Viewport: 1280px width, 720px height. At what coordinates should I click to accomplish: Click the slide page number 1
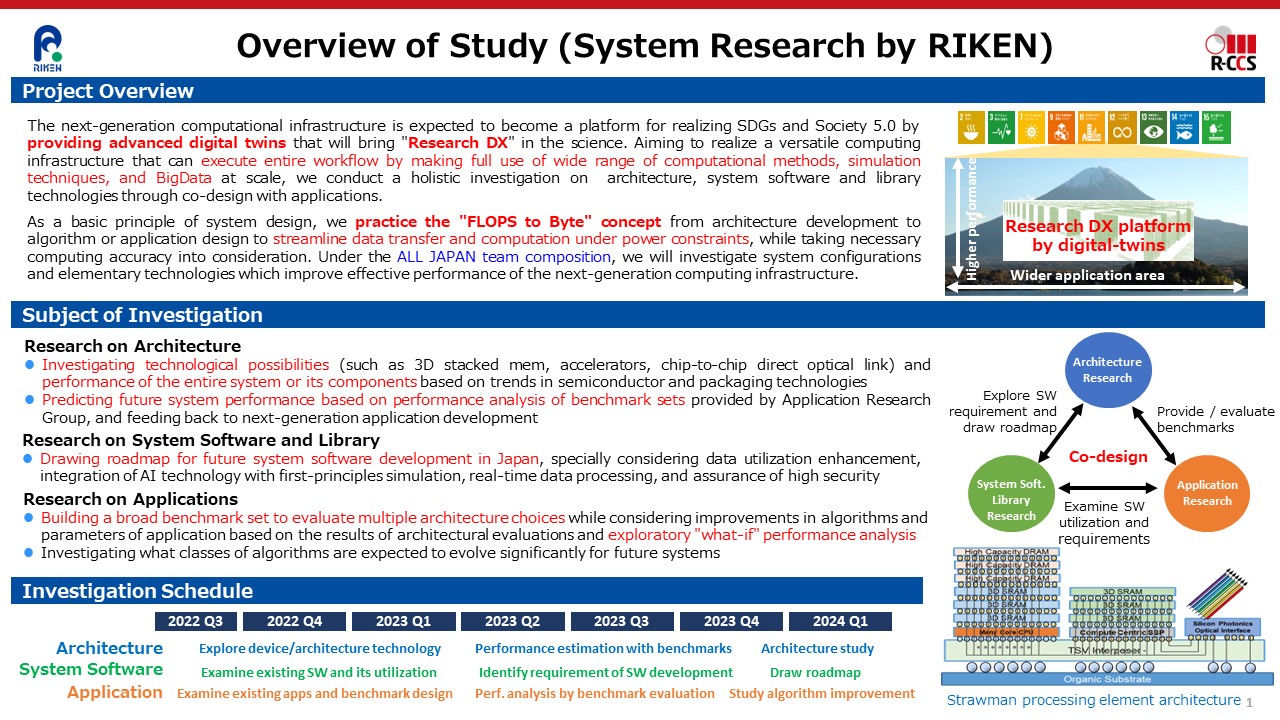[1249, 704]
